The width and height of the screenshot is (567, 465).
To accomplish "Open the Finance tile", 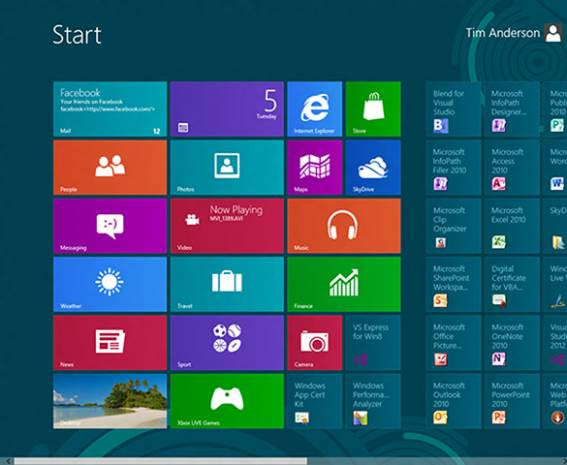I will [x=344, y=284].
